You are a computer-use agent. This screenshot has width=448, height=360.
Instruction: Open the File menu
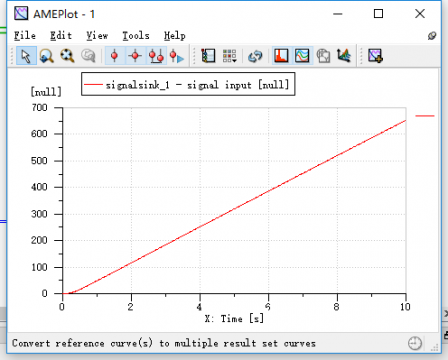pyautogui.click(x=25, y=35)
